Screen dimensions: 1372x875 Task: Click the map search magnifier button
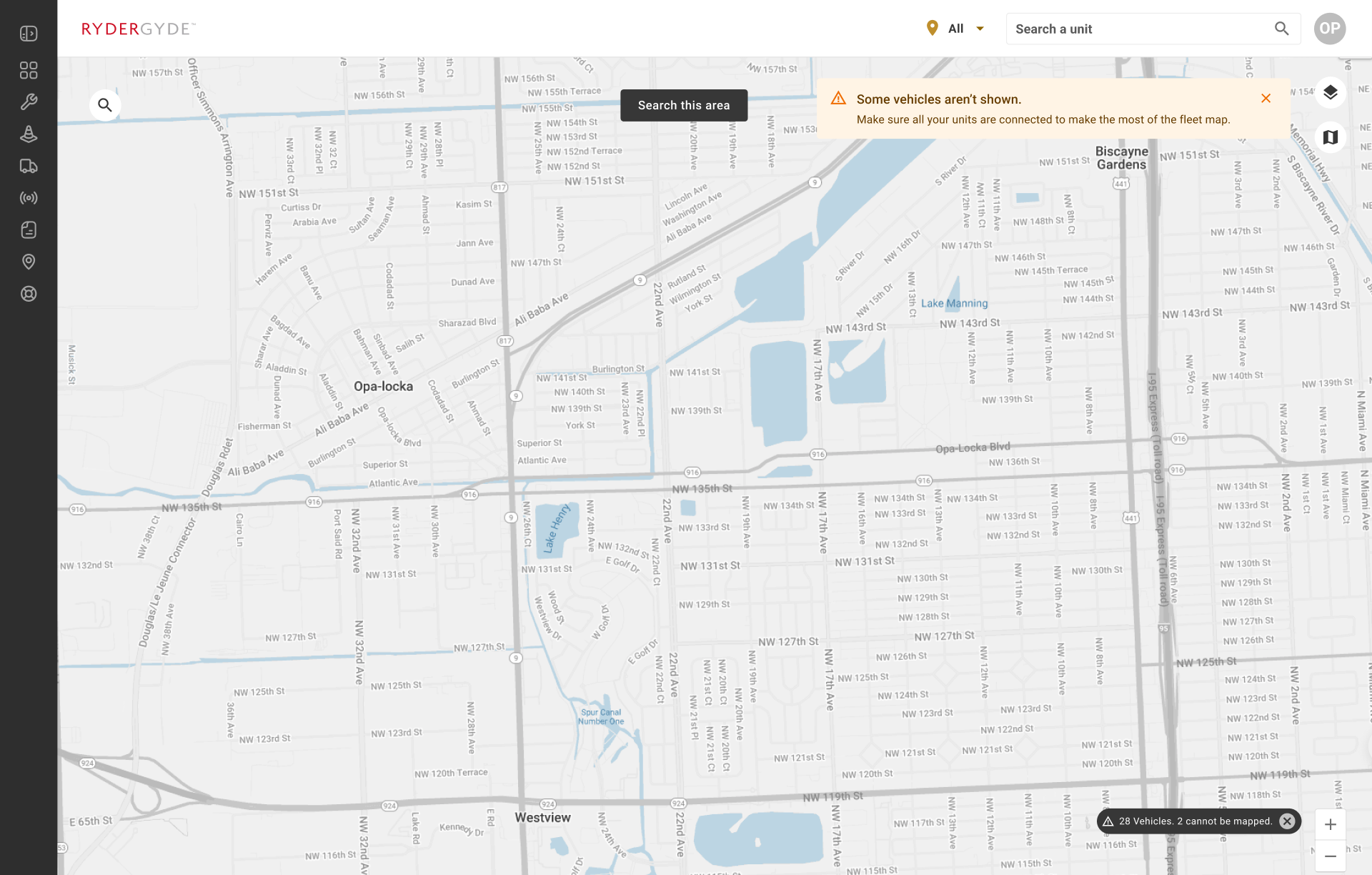(x=105, y=105)
